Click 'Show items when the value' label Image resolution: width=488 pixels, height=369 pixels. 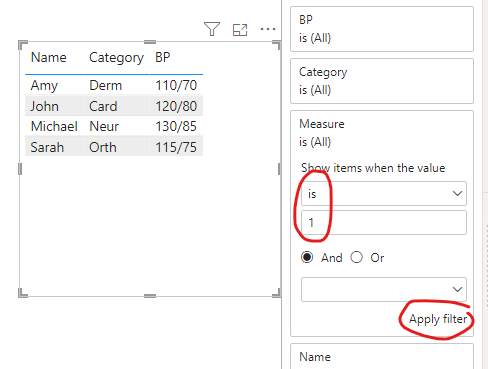pos(373,168)
